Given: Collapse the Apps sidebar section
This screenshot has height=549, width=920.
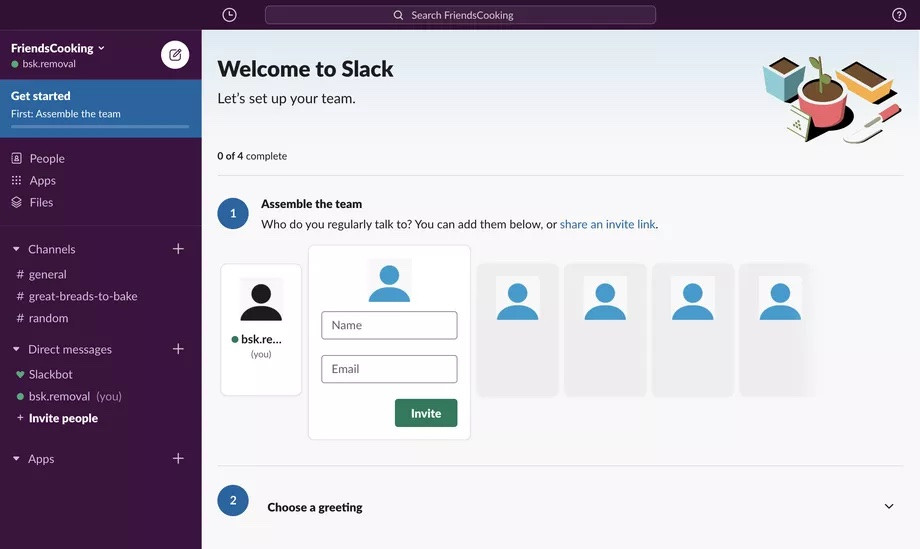Looking at the screenshot, I should (16, 459).
